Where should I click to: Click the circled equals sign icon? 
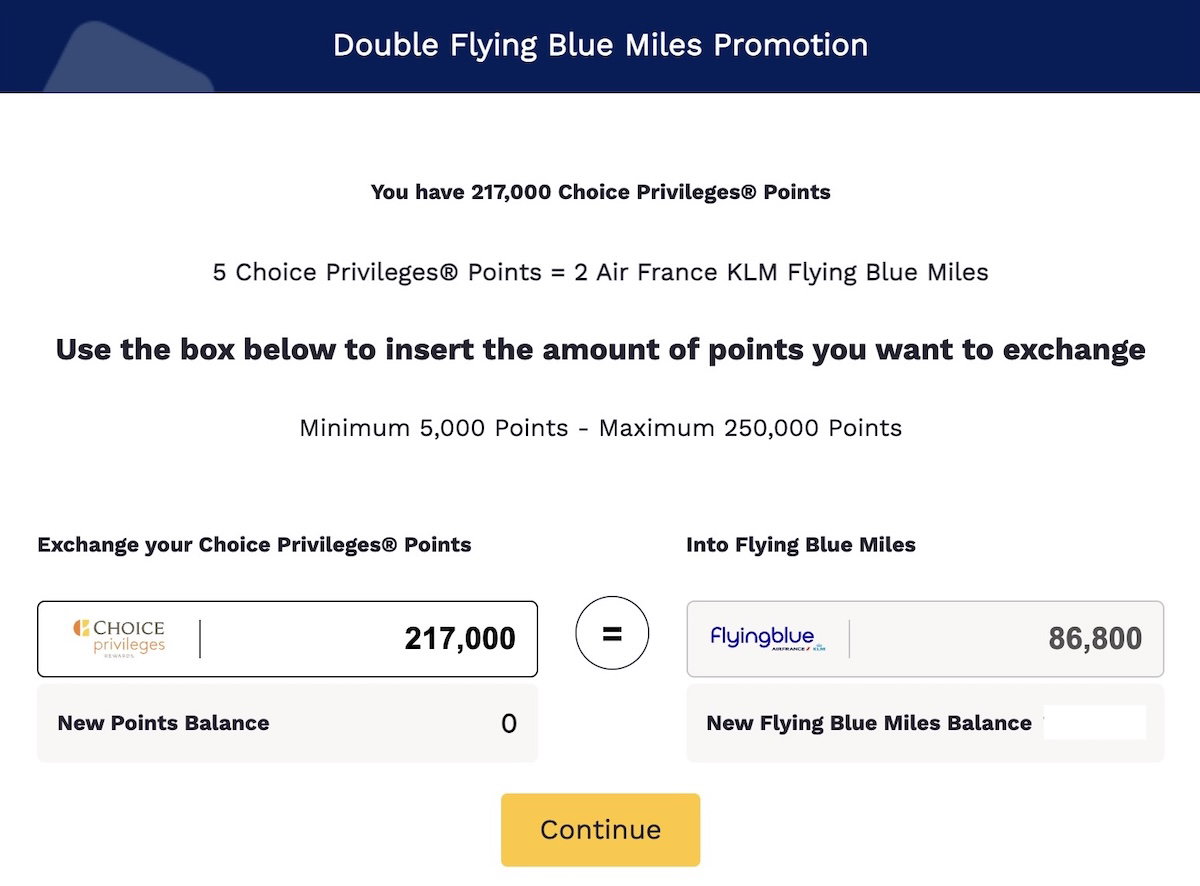612,634
